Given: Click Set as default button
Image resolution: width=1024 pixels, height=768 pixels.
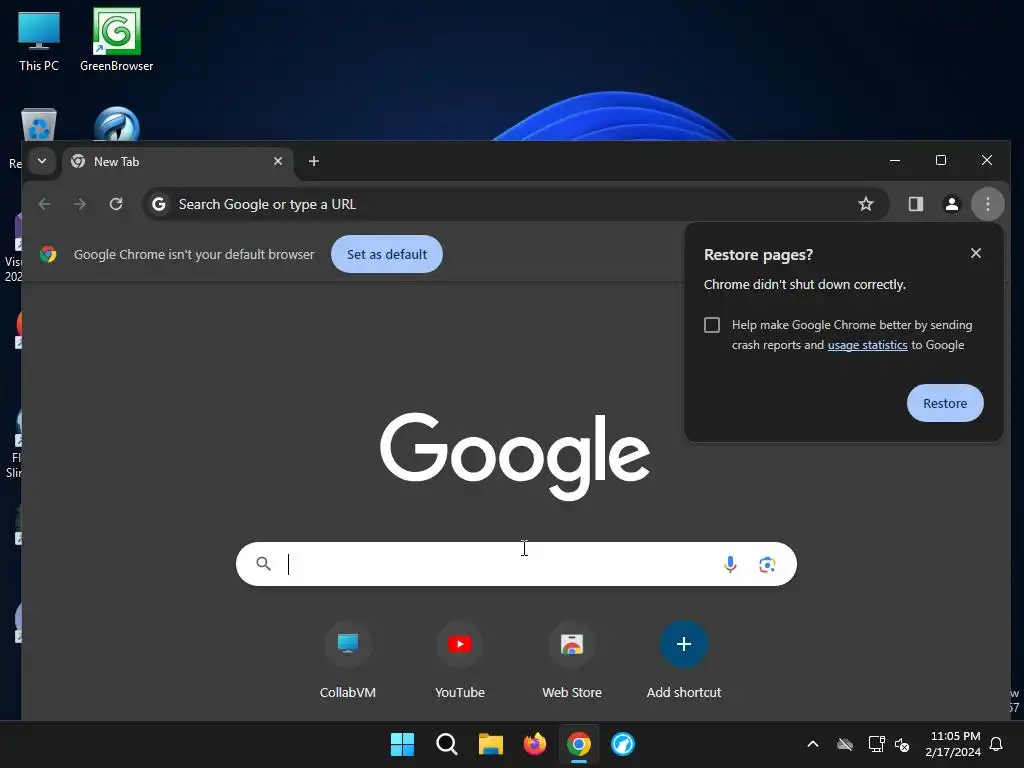Looking at the screenshot, I should 387,254.
